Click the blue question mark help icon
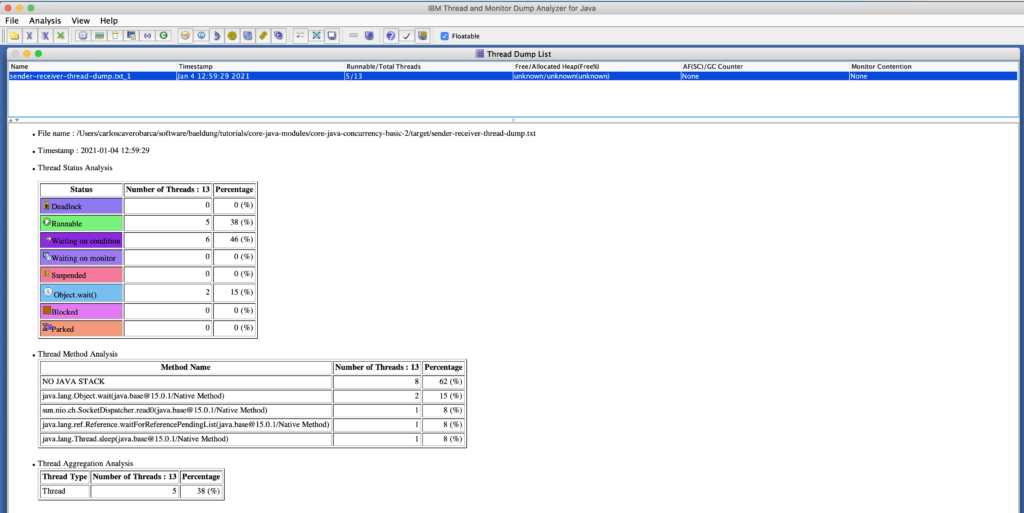The image size is (1024, 513). point(391,35)
